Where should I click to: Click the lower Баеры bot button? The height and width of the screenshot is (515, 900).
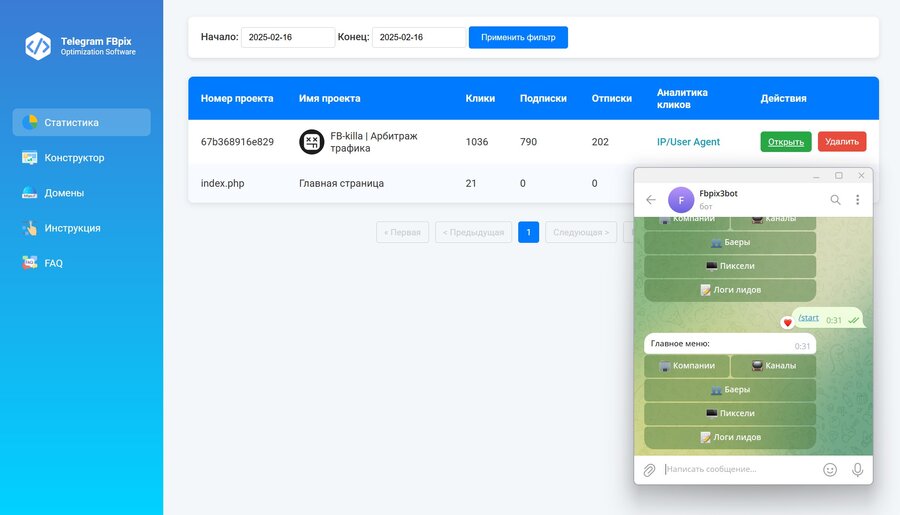coord(730,389)
